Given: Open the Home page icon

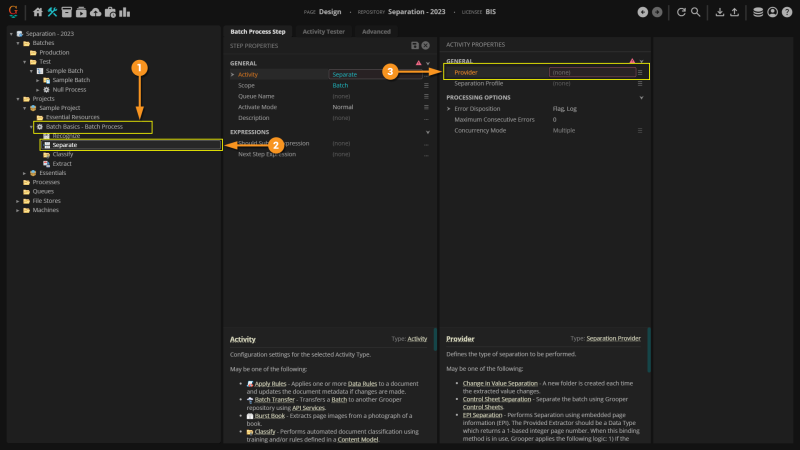Looking at the screenshot, I should 38,12.
